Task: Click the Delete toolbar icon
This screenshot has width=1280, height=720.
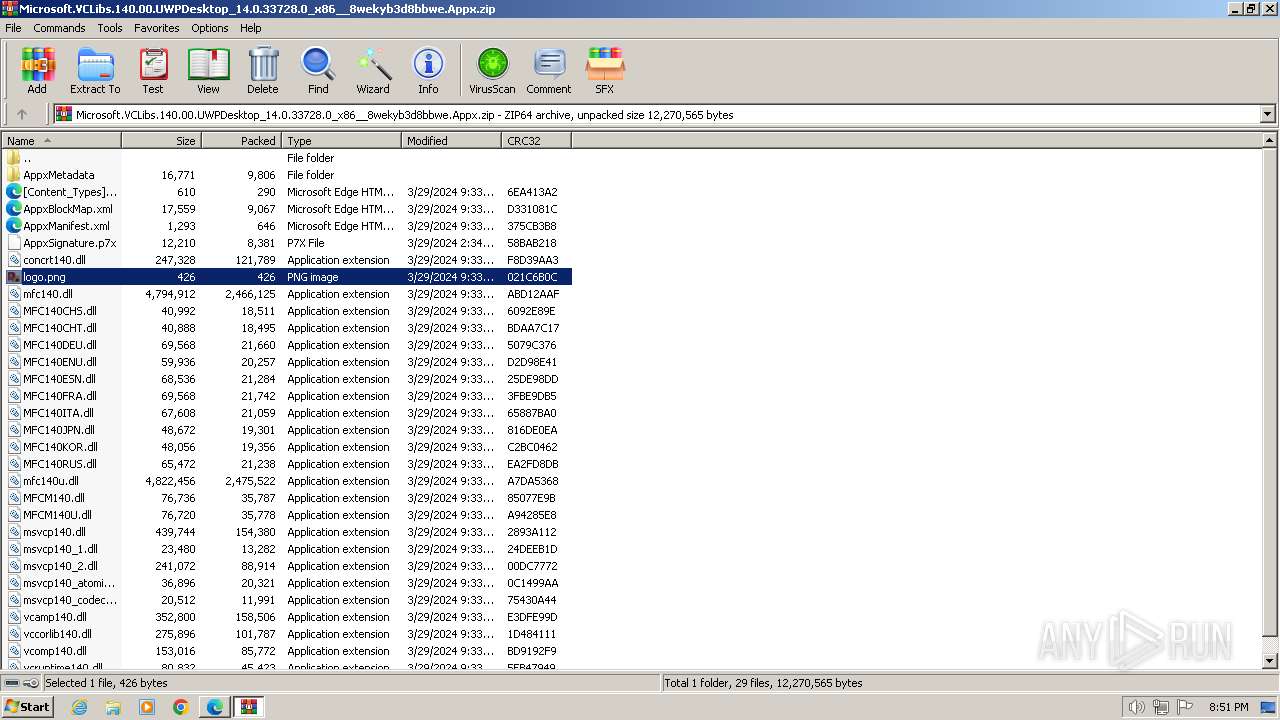Action: click(263, 70)
